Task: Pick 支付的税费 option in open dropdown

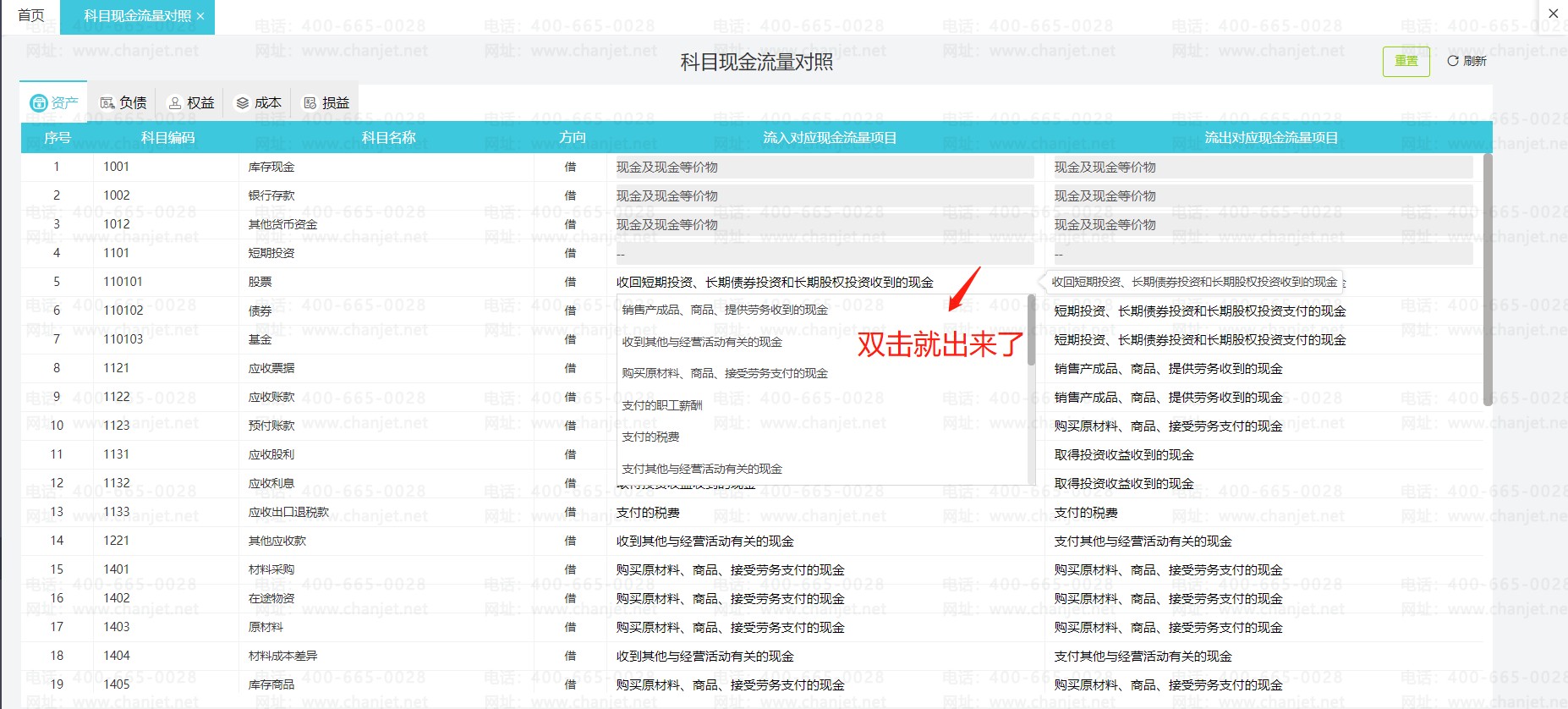Action: click(x=650, y=437)
